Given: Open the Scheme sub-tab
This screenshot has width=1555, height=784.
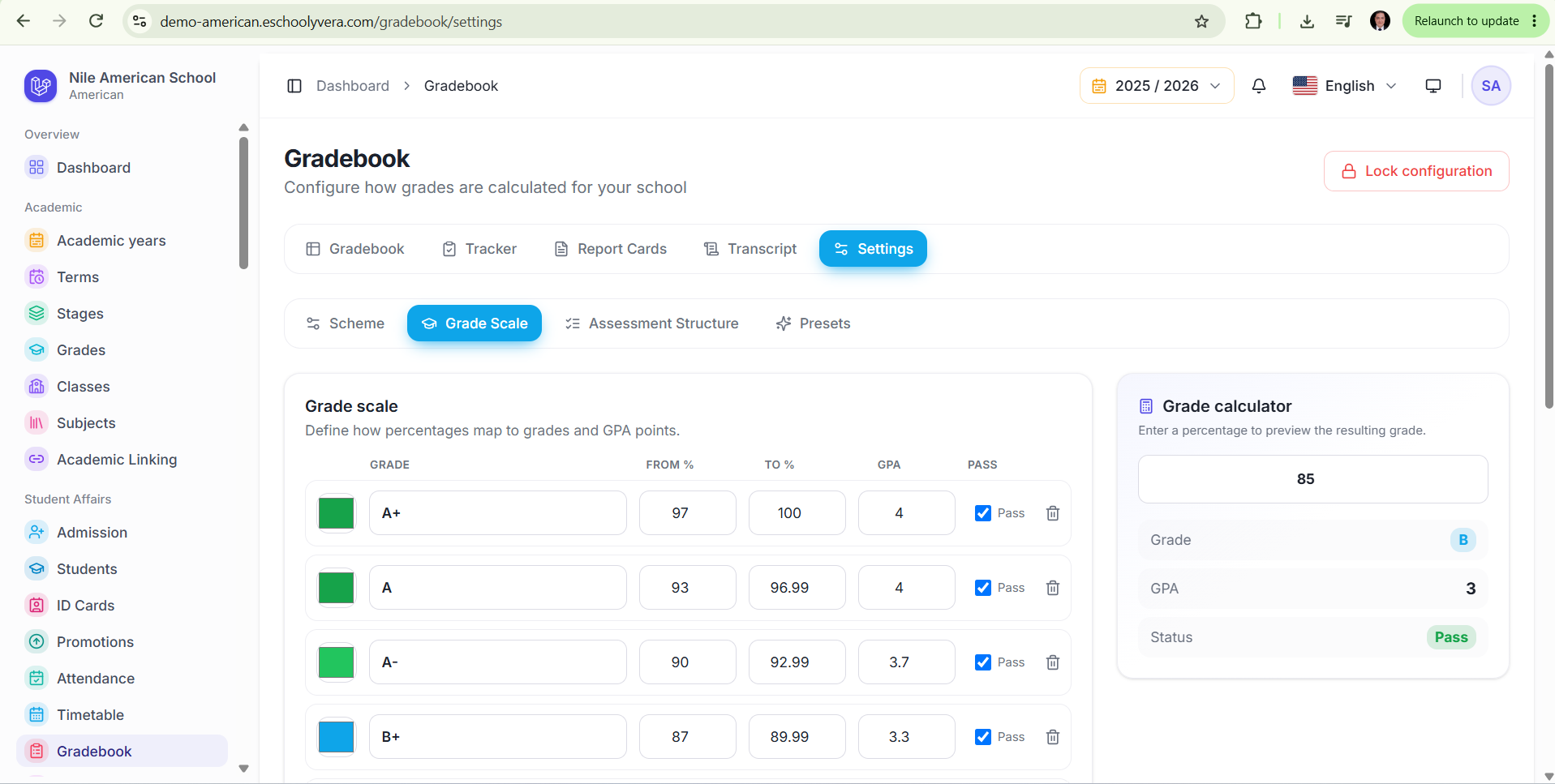Looking at the screenshot, I should pyautogui.click(x=345, y=323).
